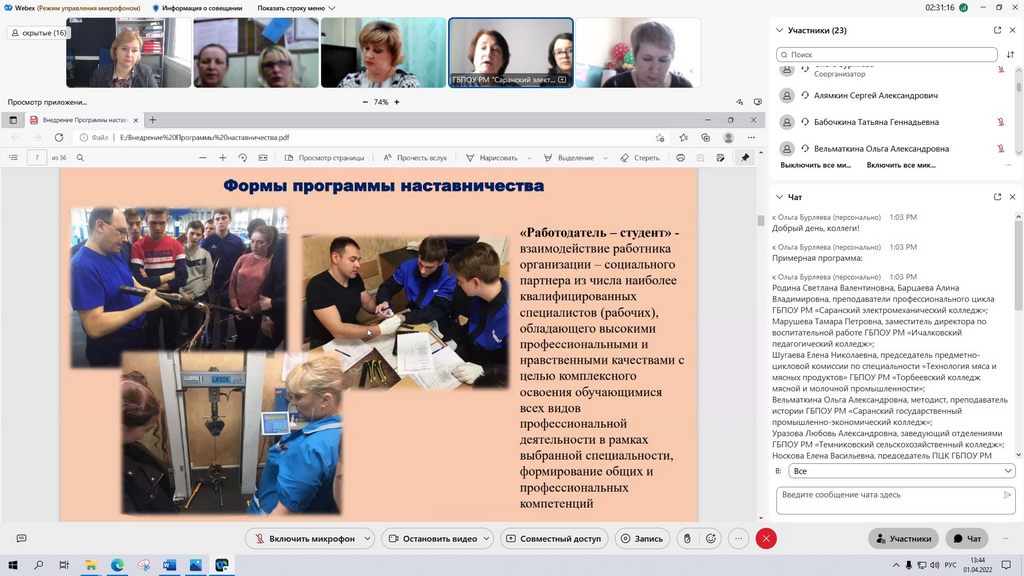Toggle Запись recording button

click(x=641, y=538)
